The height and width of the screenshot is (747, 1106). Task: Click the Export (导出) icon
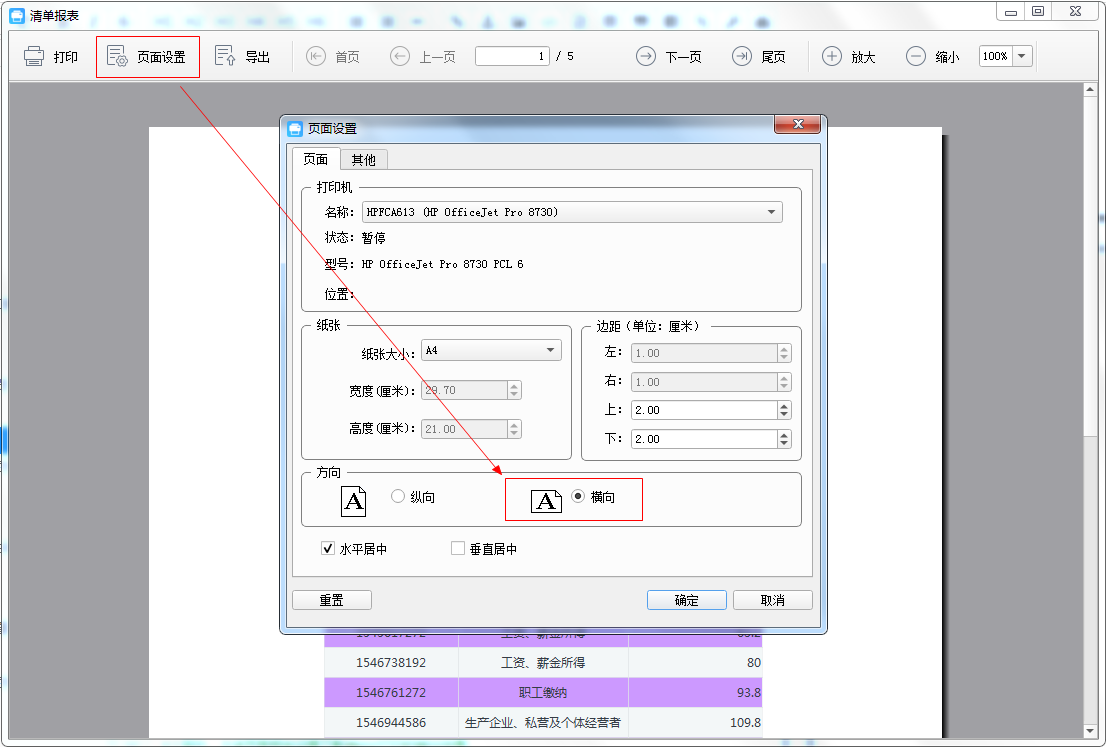click(x=226, y=57)
